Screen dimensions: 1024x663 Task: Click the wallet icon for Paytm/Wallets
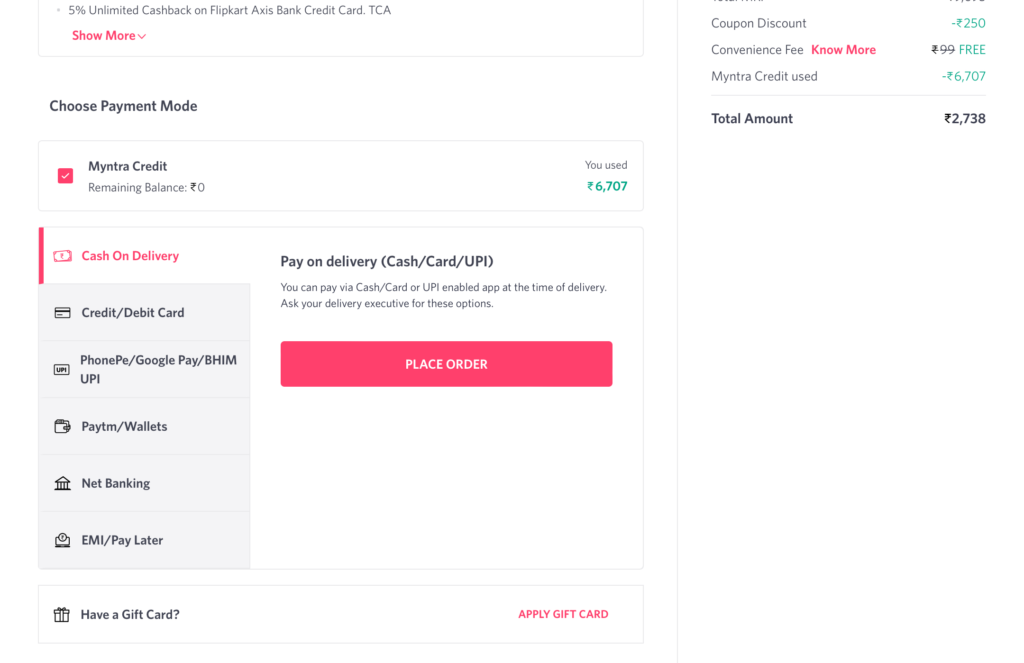coord(62,427)
